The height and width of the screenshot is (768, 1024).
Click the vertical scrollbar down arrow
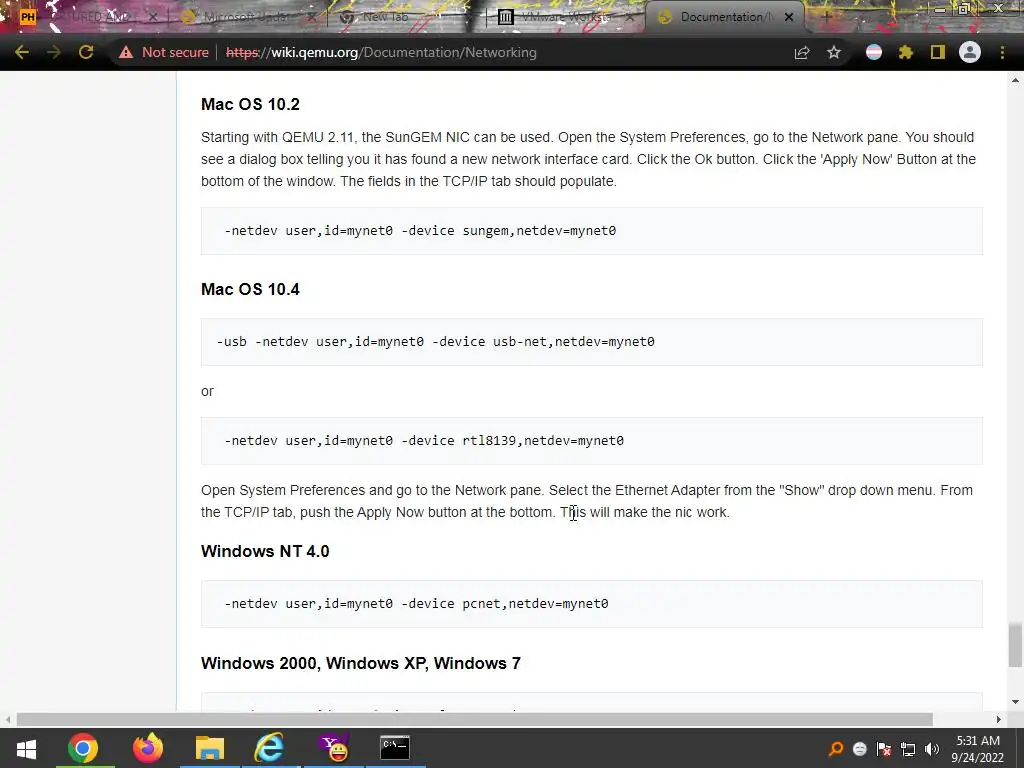click(1015, 702)
